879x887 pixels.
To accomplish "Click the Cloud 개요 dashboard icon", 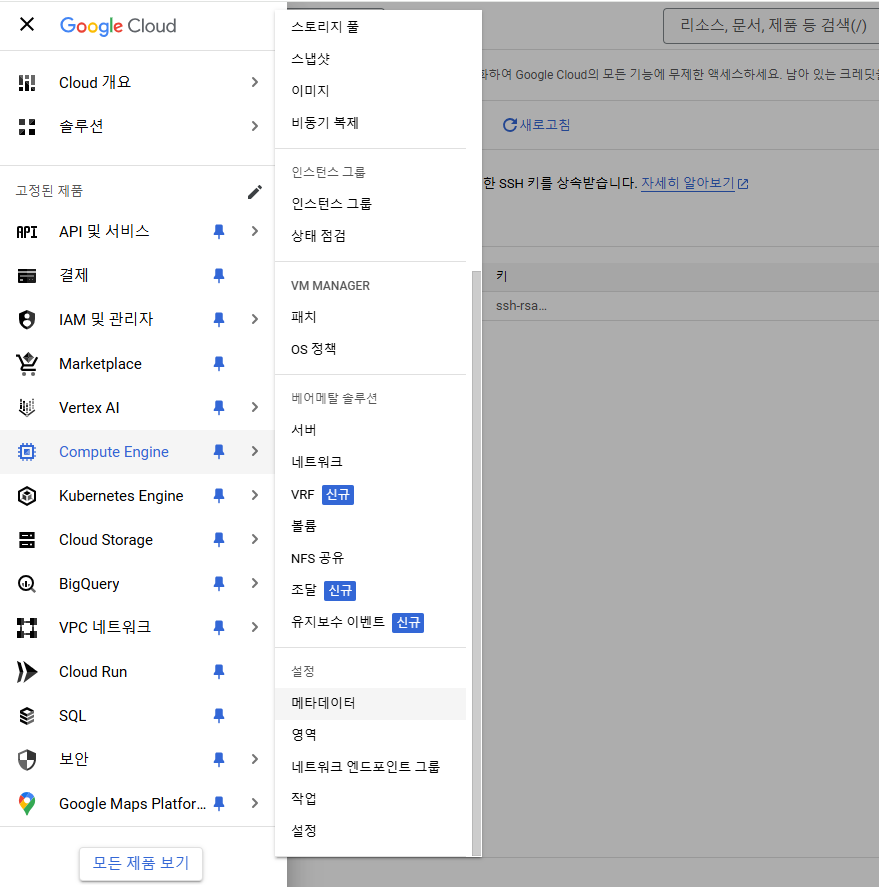I will point(27,83).
